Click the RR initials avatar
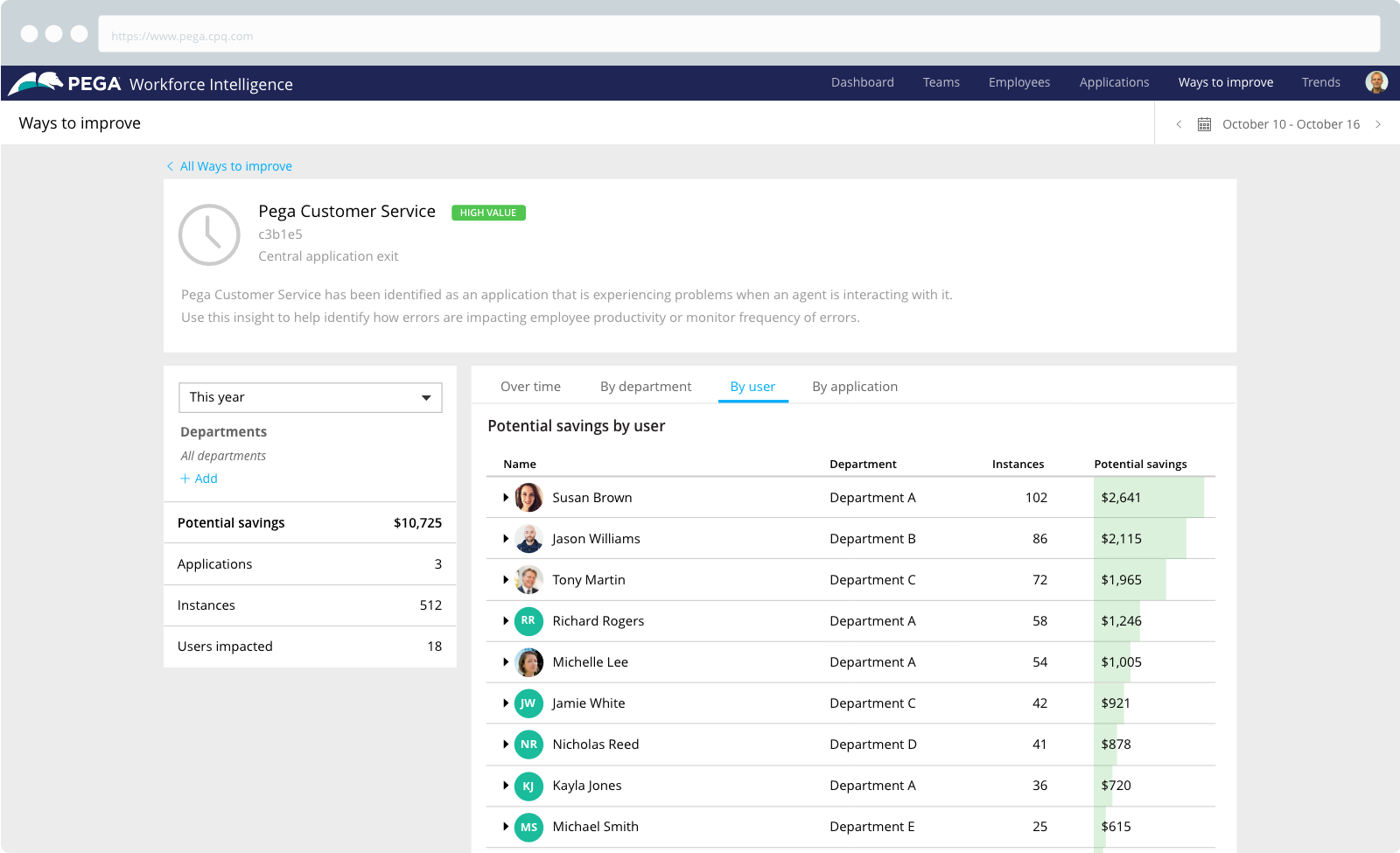Screen dimensions: 1400x853 coord(528,620)
